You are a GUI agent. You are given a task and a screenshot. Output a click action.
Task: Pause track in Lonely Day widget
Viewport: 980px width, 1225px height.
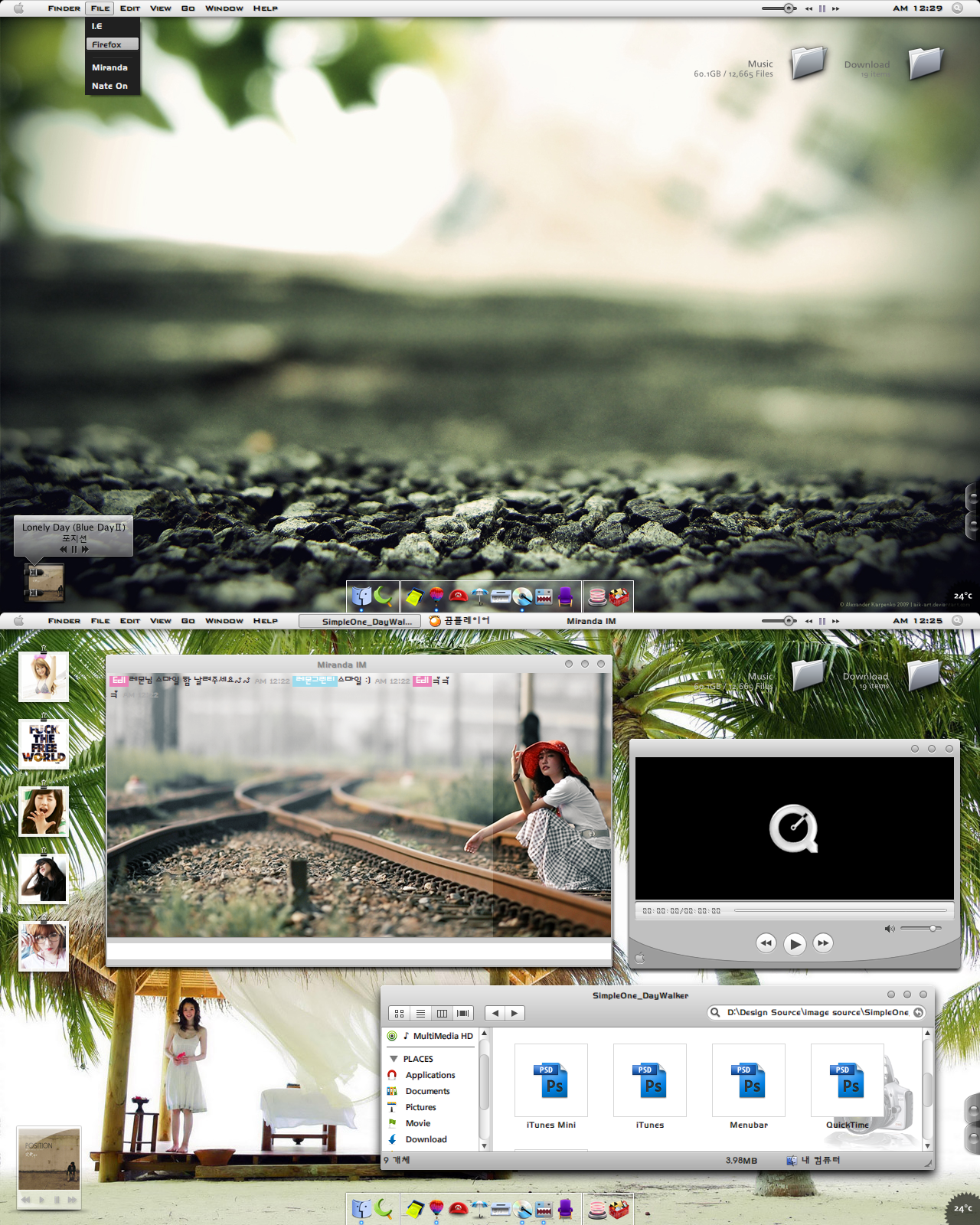74,549
